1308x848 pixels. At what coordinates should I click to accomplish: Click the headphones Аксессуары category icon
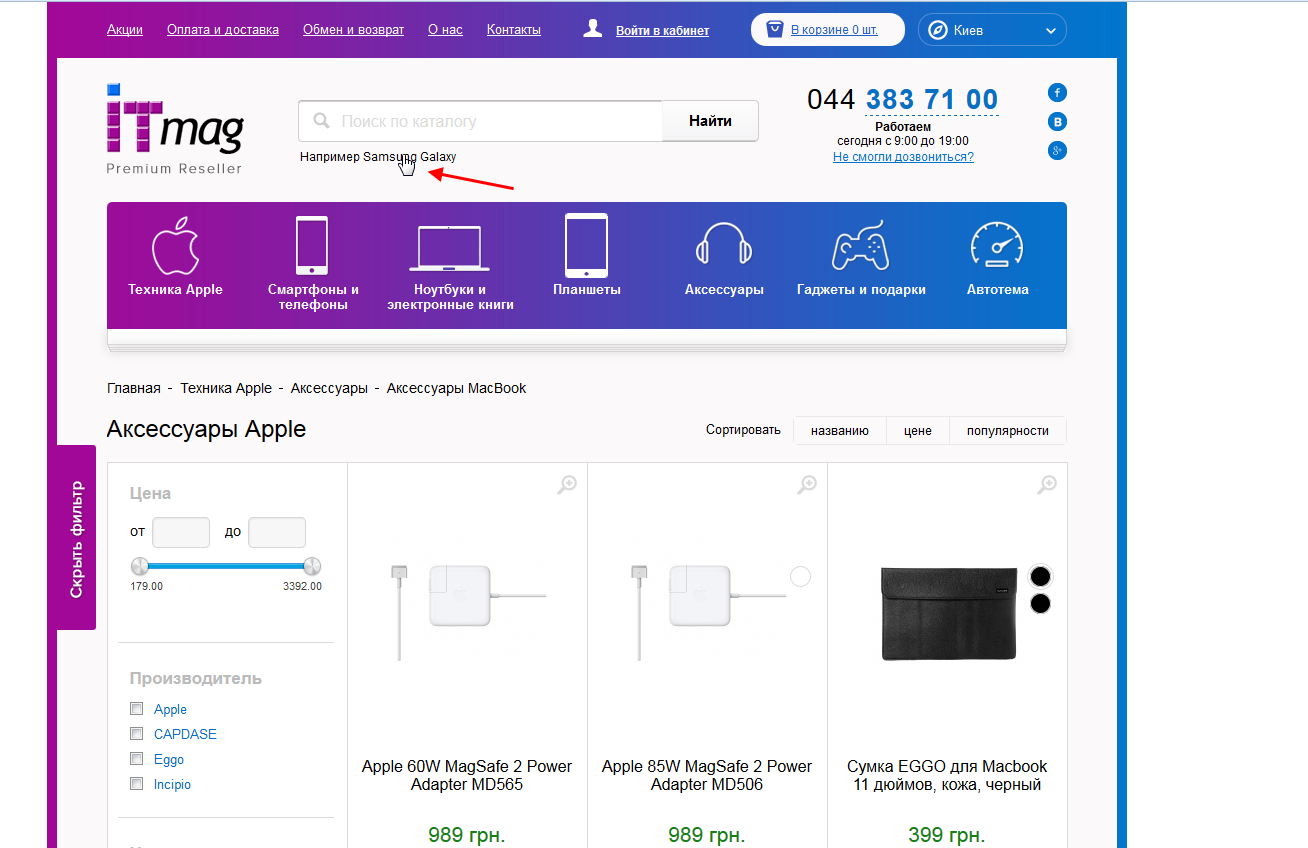click(x=723, y=246)
